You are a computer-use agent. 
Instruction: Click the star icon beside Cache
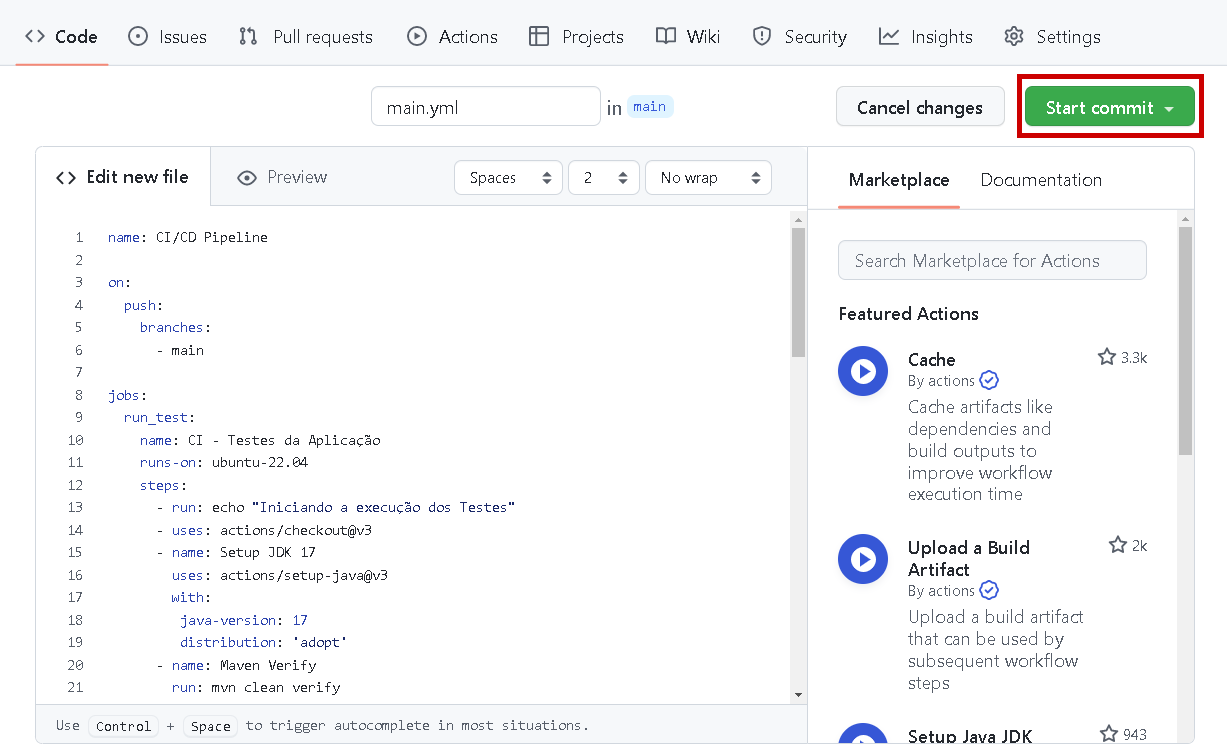tap(1106, 357)
